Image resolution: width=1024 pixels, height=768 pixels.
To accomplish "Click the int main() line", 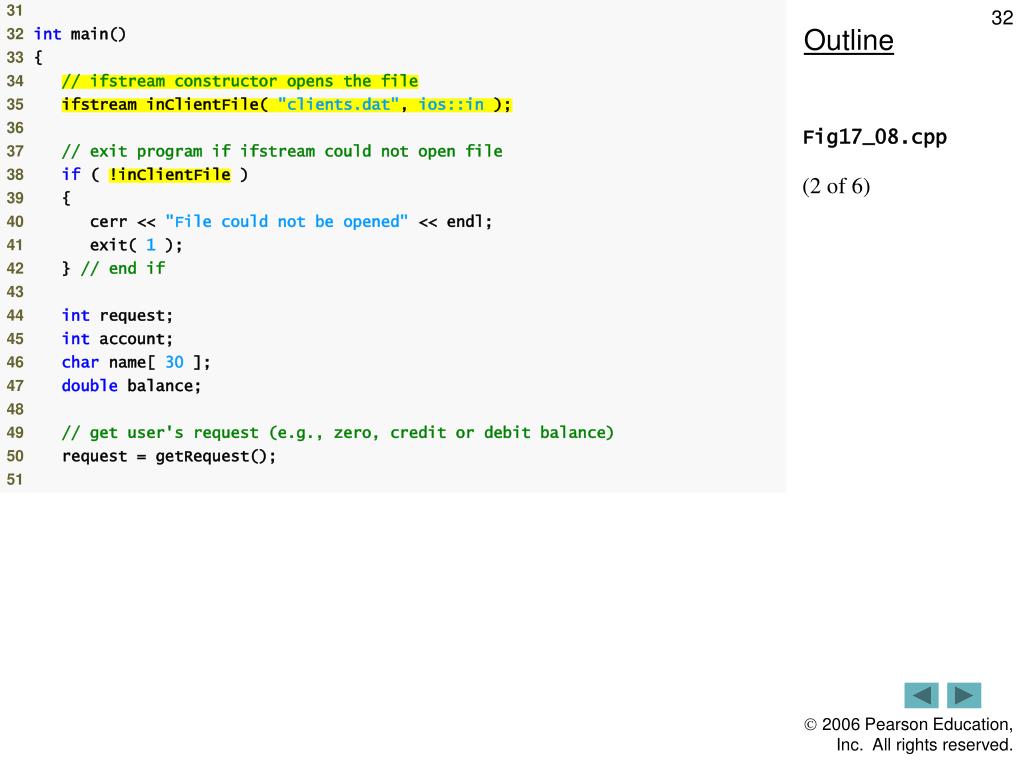I will pyautogui.click(x=80, y=34).
